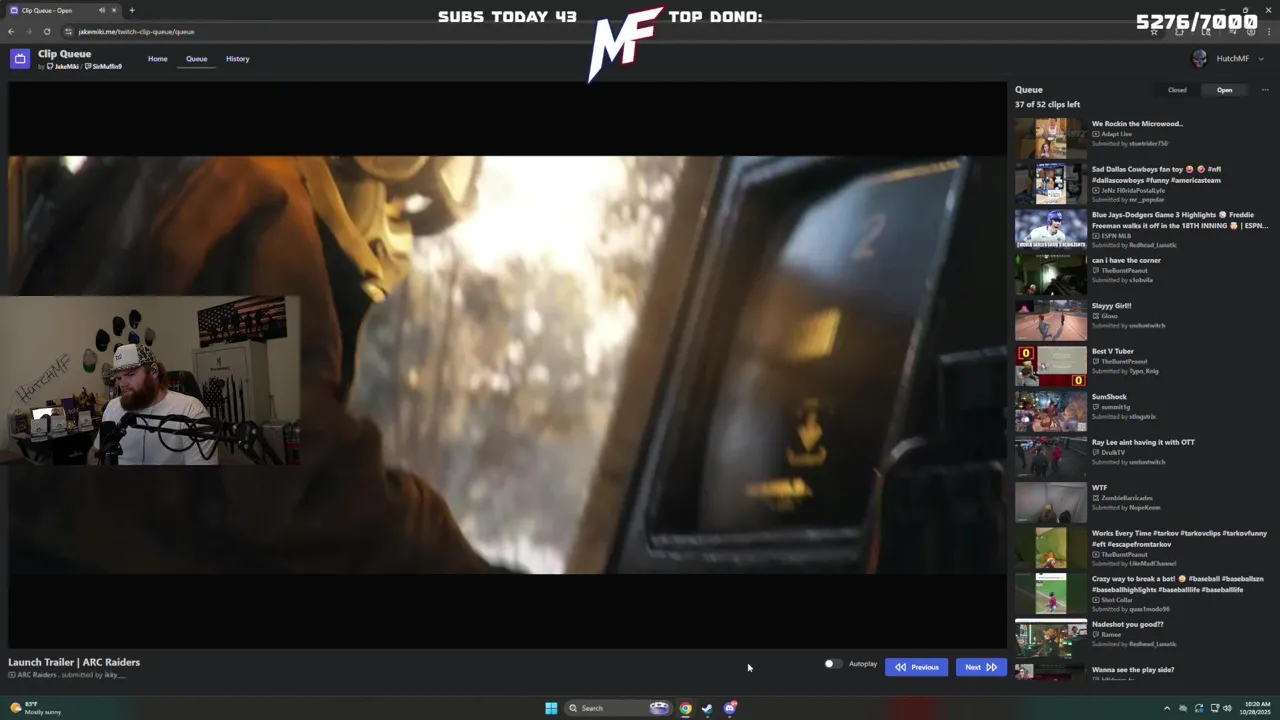Open the Steam taskbar icon
This screenshot has height=720, width=1280.
pos(707,708)
